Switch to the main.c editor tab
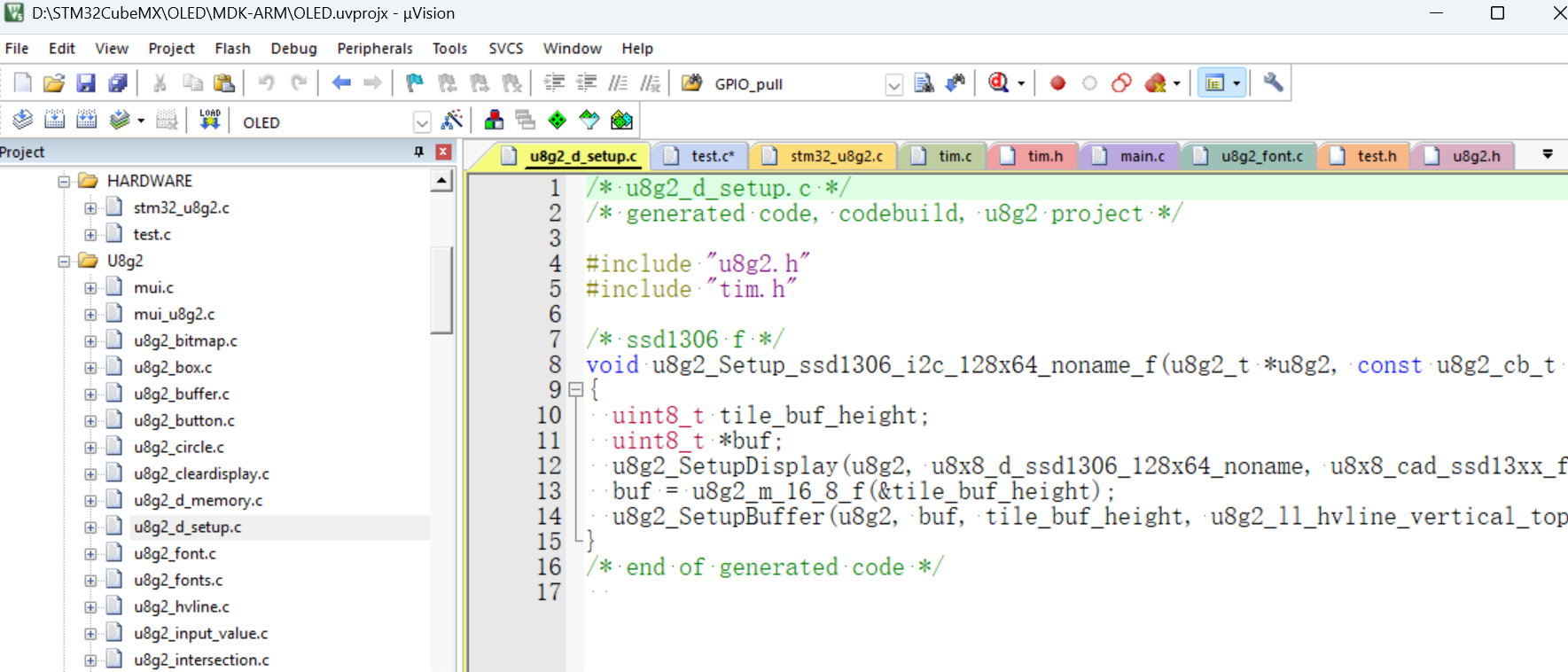 coord(1131,156)
